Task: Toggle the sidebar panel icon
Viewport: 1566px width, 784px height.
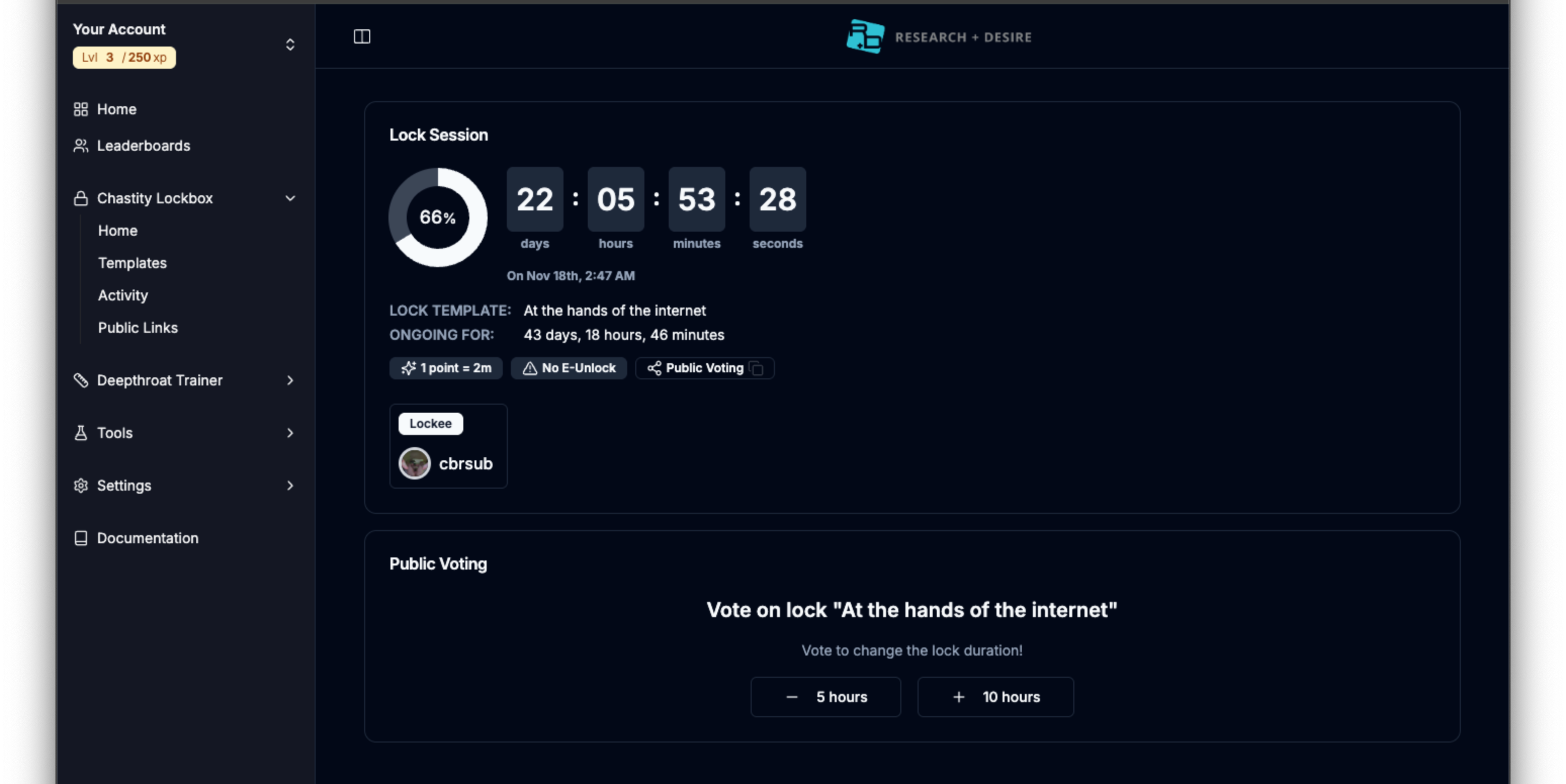Action: pos(362,36)
